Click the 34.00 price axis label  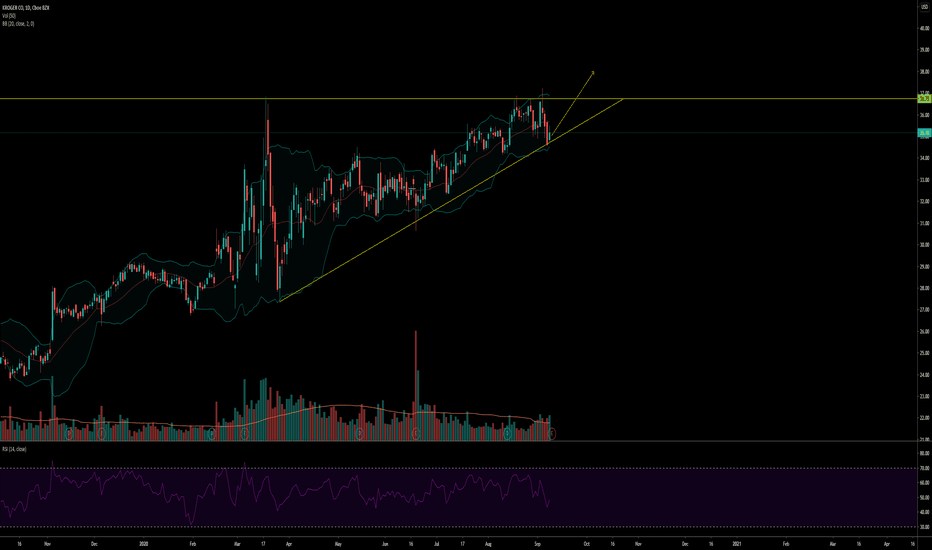pos(924,158)
